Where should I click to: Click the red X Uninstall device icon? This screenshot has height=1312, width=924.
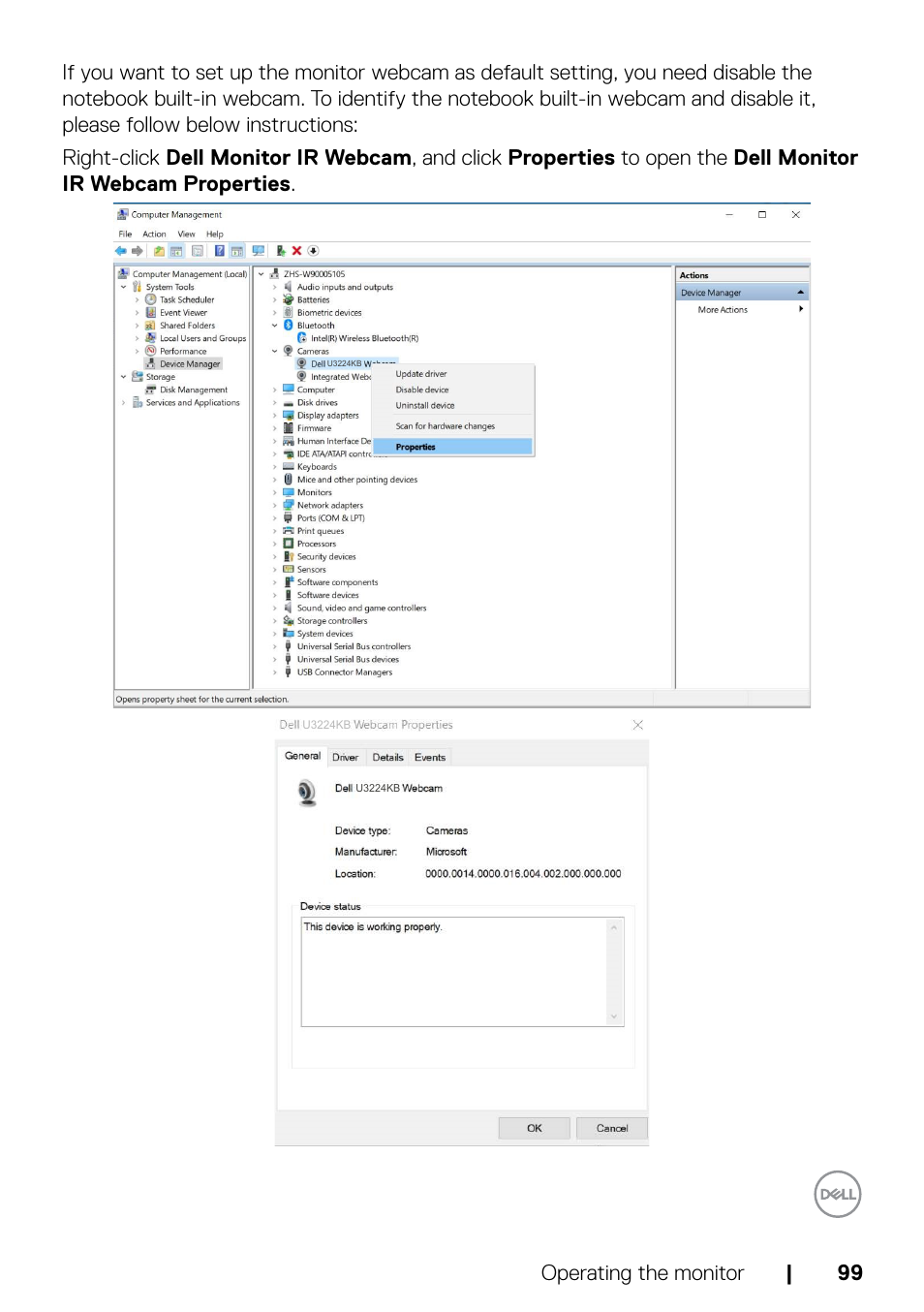click(x=297, y=251)
